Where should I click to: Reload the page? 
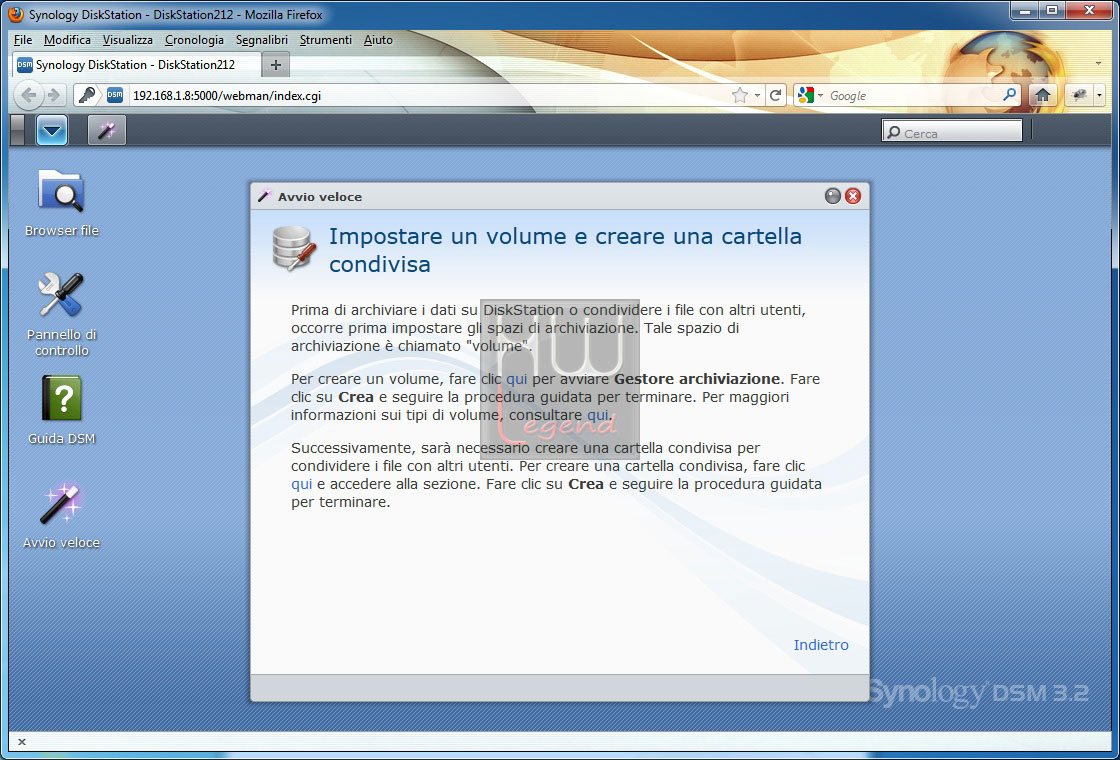pyautogui.click(x=775, y=95)
